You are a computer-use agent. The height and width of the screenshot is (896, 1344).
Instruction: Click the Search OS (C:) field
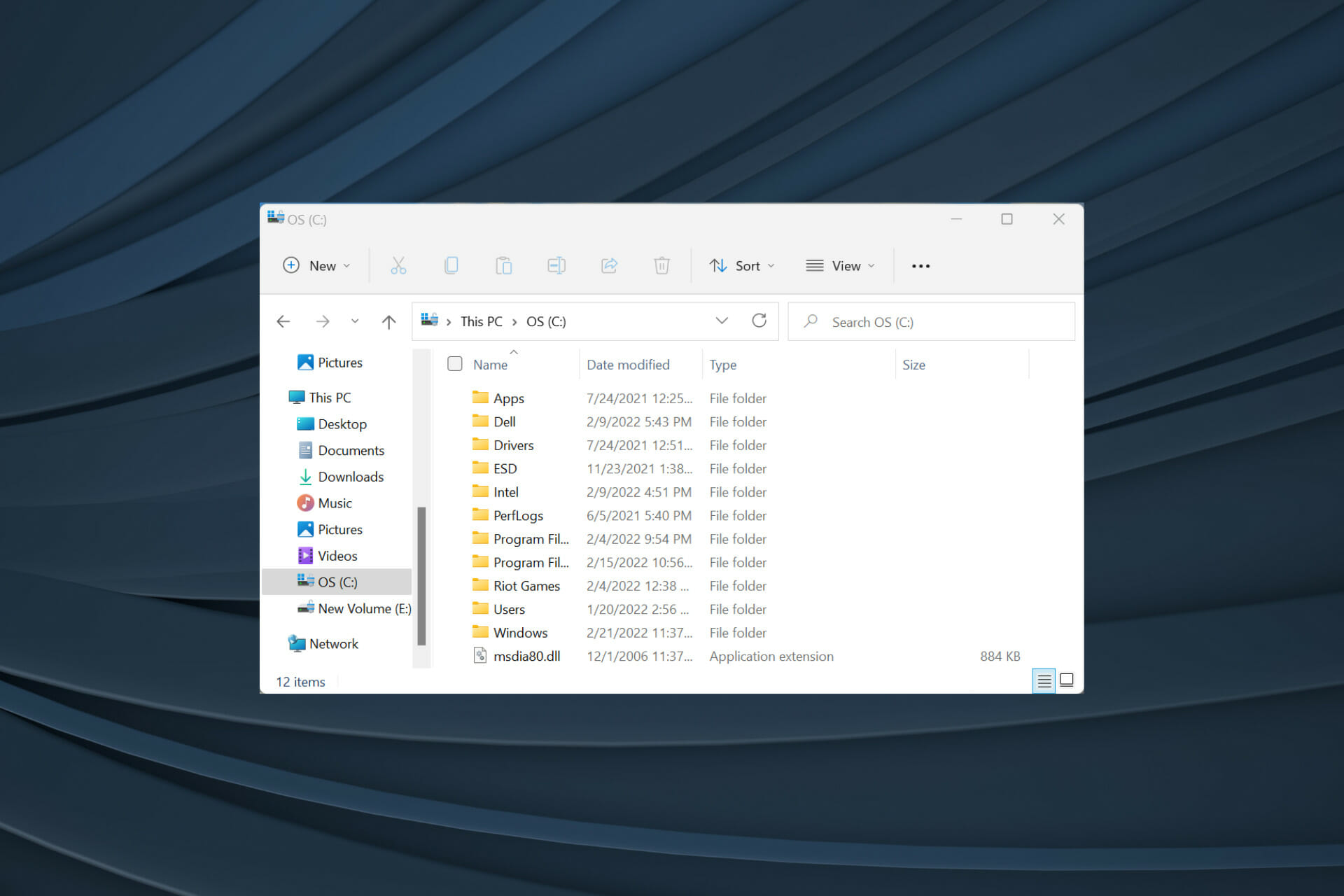(x=932, y=321)
